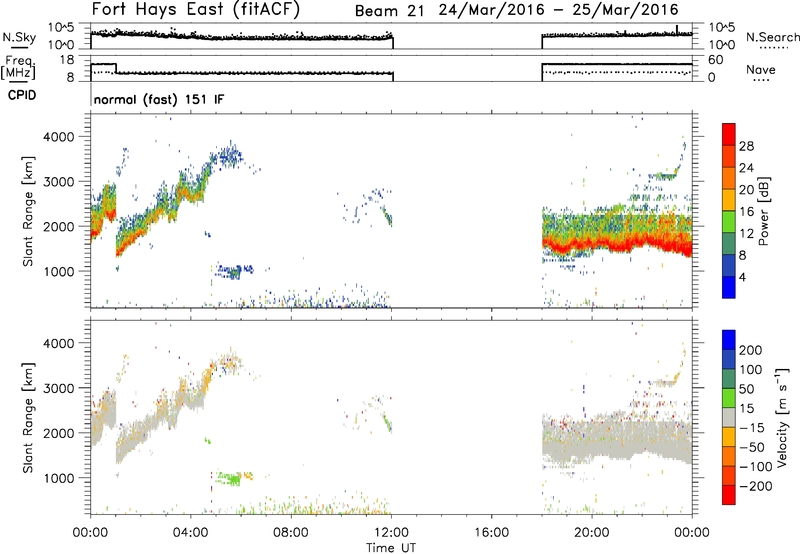Image resolution: width=800 pixels, height=554 pixels.
Task: Click the strong red backscatter band after 18:00 in power panel
Action: coord(617,242)
